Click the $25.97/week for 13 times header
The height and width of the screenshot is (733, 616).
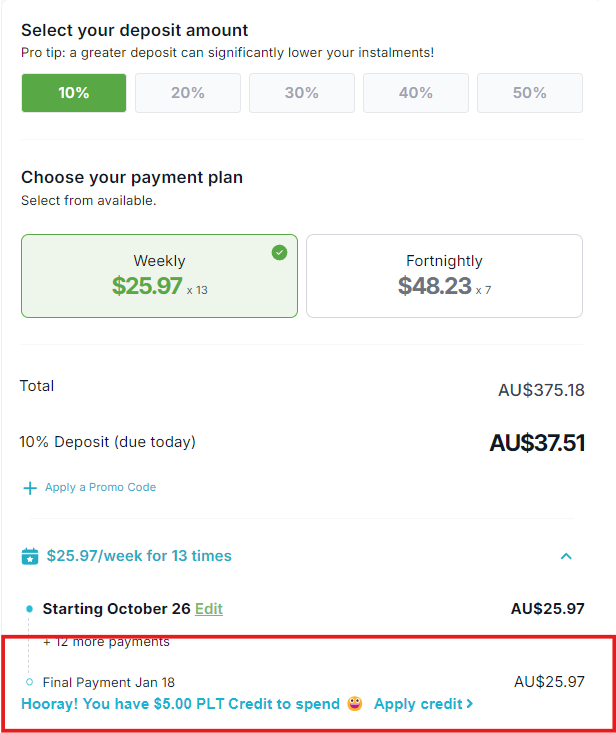point(139,556)
